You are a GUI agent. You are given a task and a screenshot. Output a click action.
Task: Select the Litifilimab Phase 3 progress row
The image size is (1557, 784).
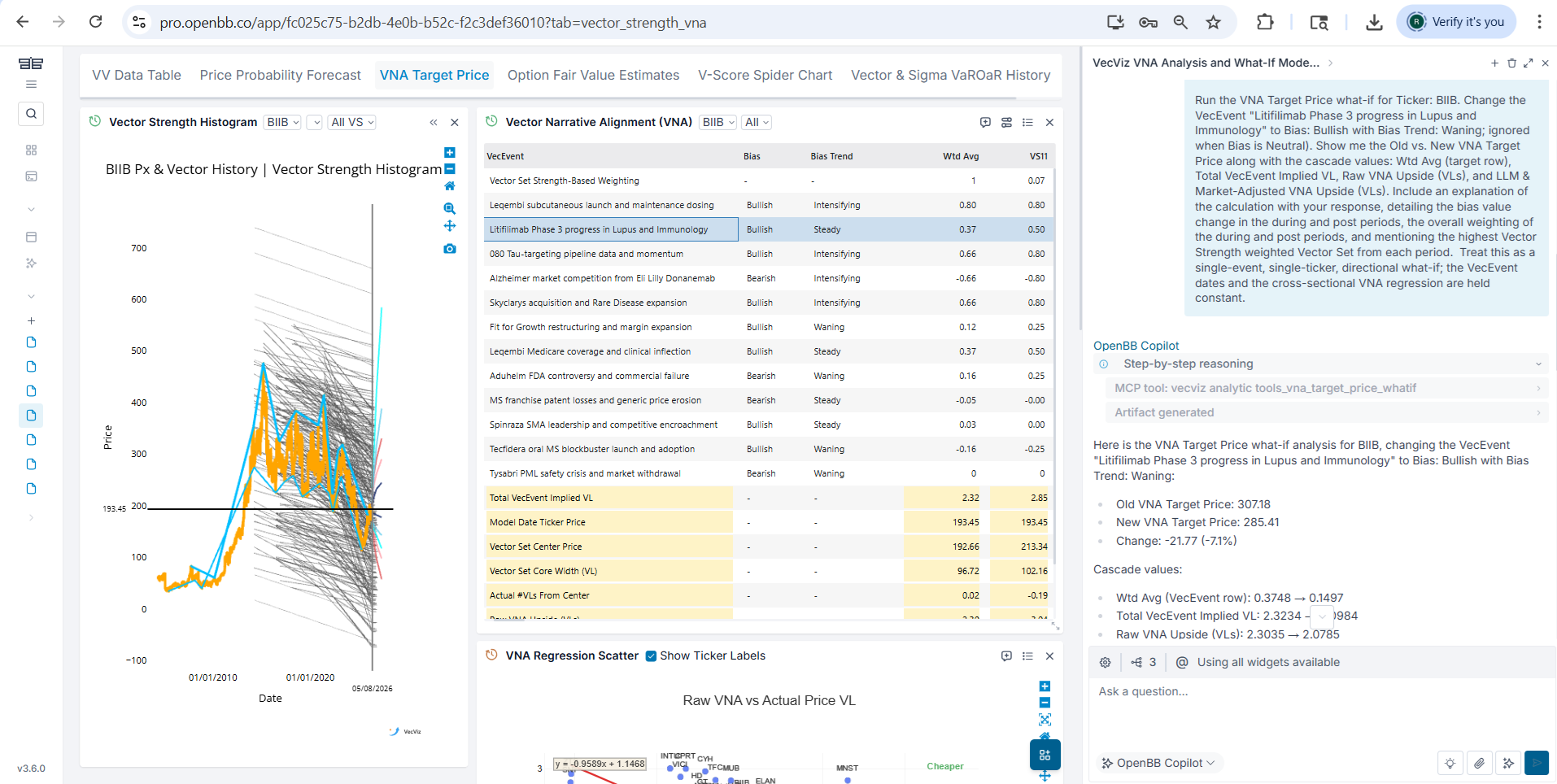769,229
